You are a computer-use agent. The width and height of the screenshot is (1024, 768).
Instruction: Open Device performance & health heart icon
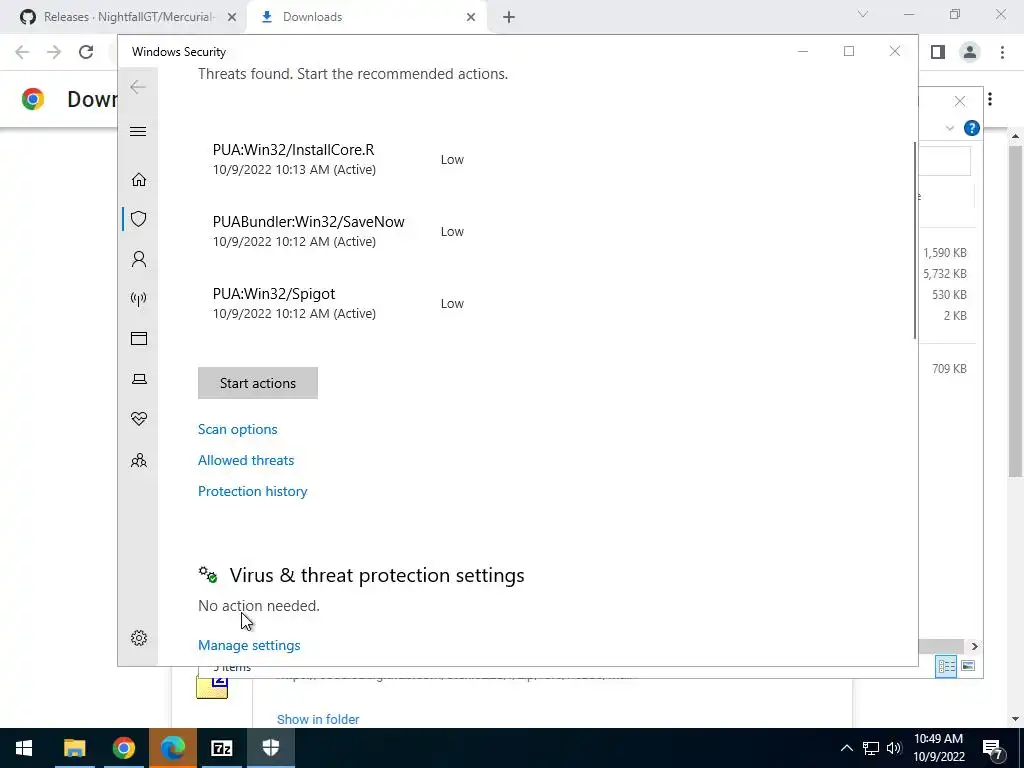pyautogui.click(x=138, y=419)
